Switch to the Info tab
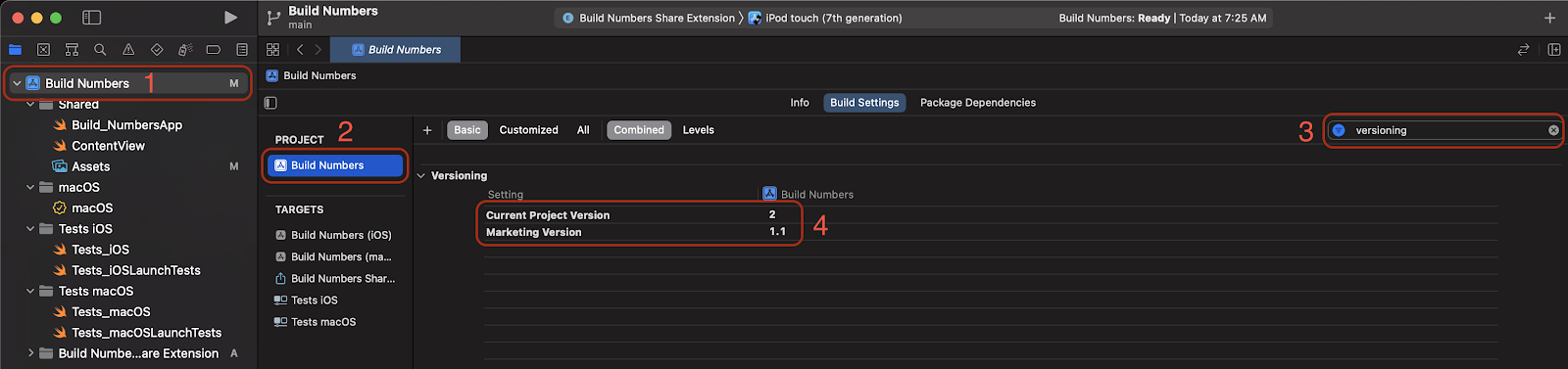1568x369 pixels. [800, 103]
